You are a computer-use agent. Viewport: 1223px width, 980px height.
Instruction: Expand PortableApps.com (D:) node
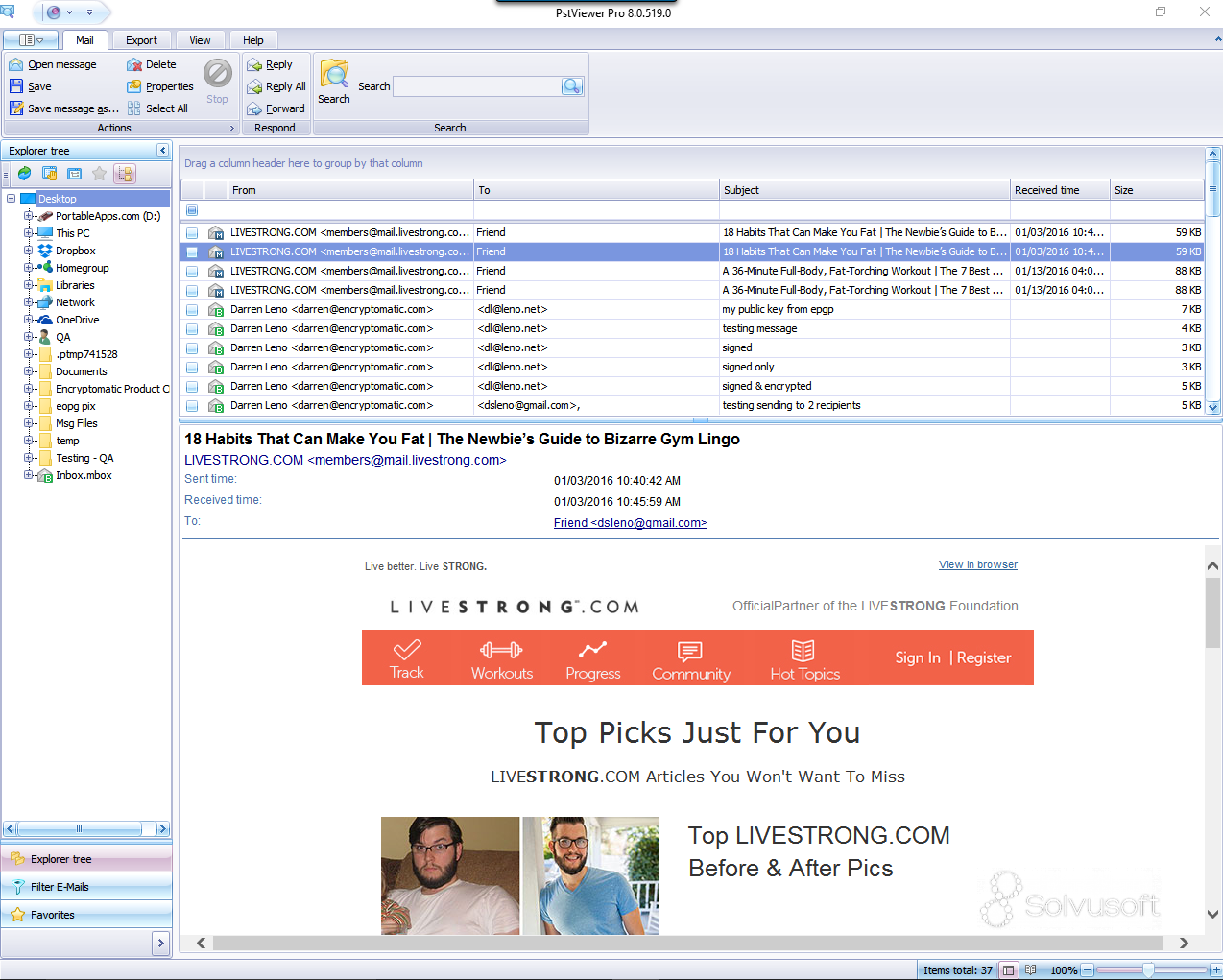(28, 216)
